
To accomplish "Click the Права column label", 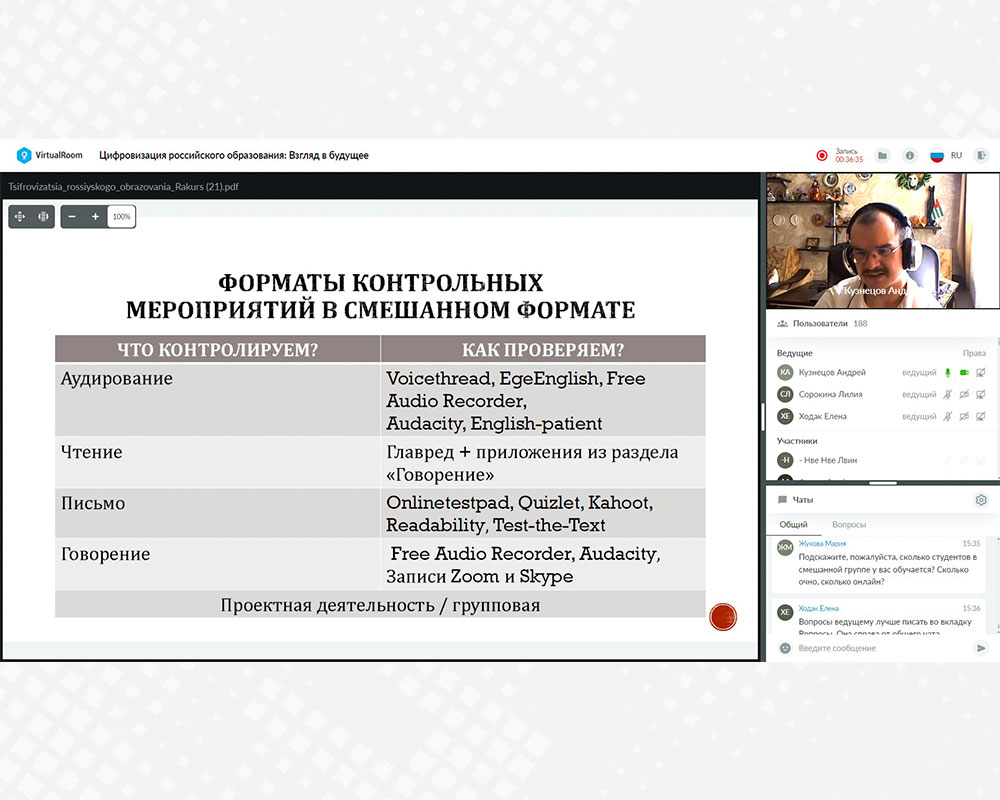I will coord(974,353).
